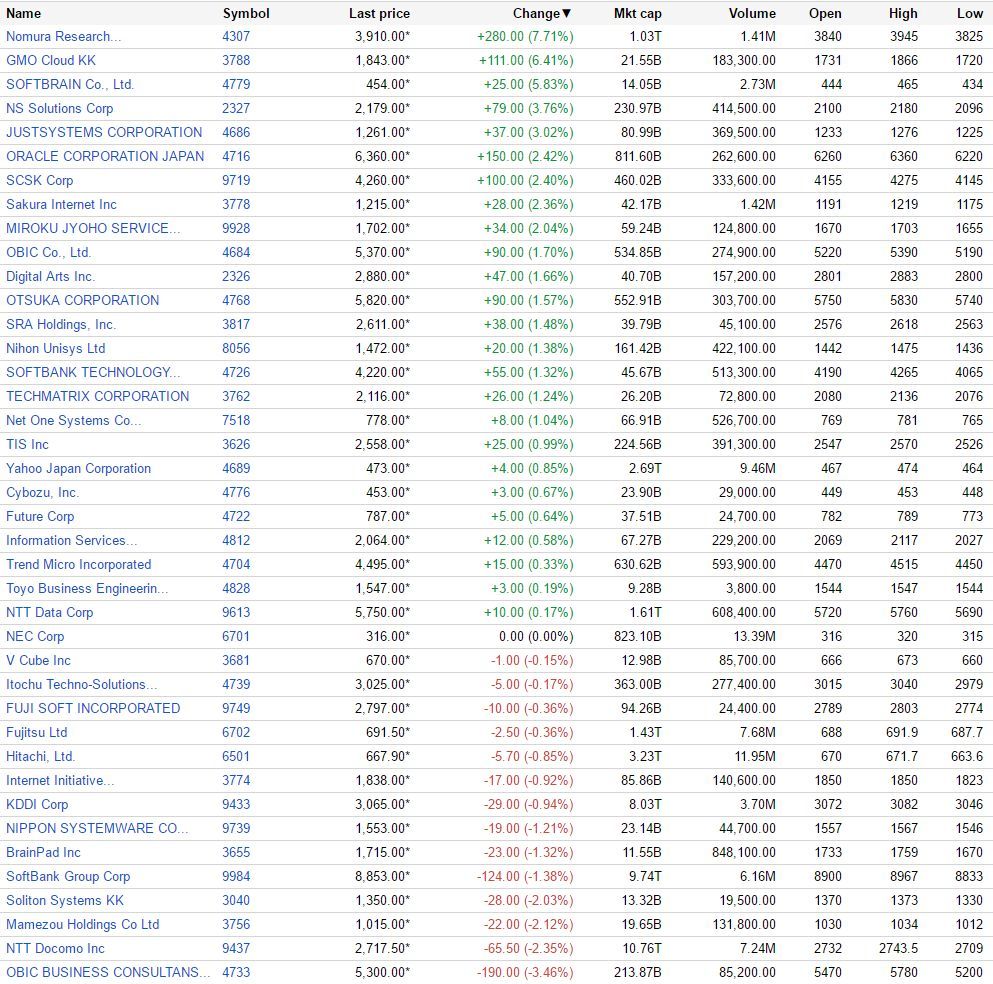Image resolution: width=993 pixels, height=984 pixels.
Task: Open SOFTBRAIN Co., Ltd. link
Action: coord(70,85)
